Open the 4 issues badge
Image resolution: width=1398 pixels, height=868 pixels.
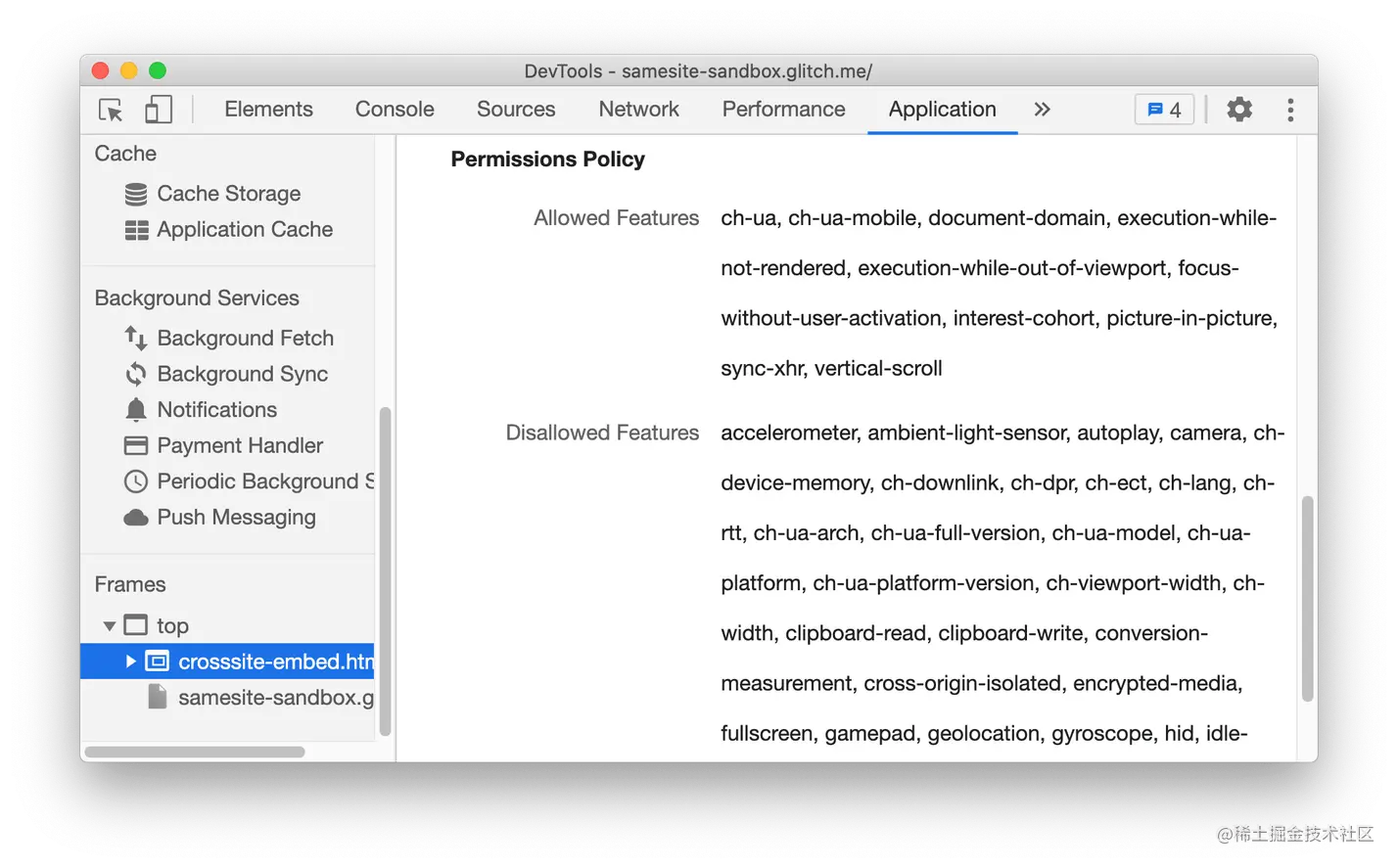(x=1164, y=110)
